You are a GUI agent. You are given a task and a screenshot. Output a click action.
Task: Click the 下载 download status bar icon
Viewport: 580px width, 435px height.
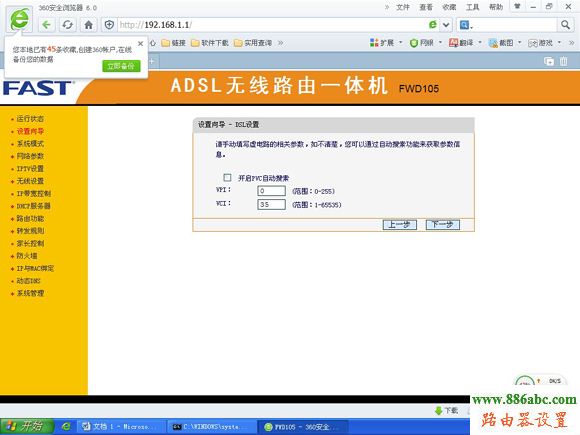click(x=446, y=411)
